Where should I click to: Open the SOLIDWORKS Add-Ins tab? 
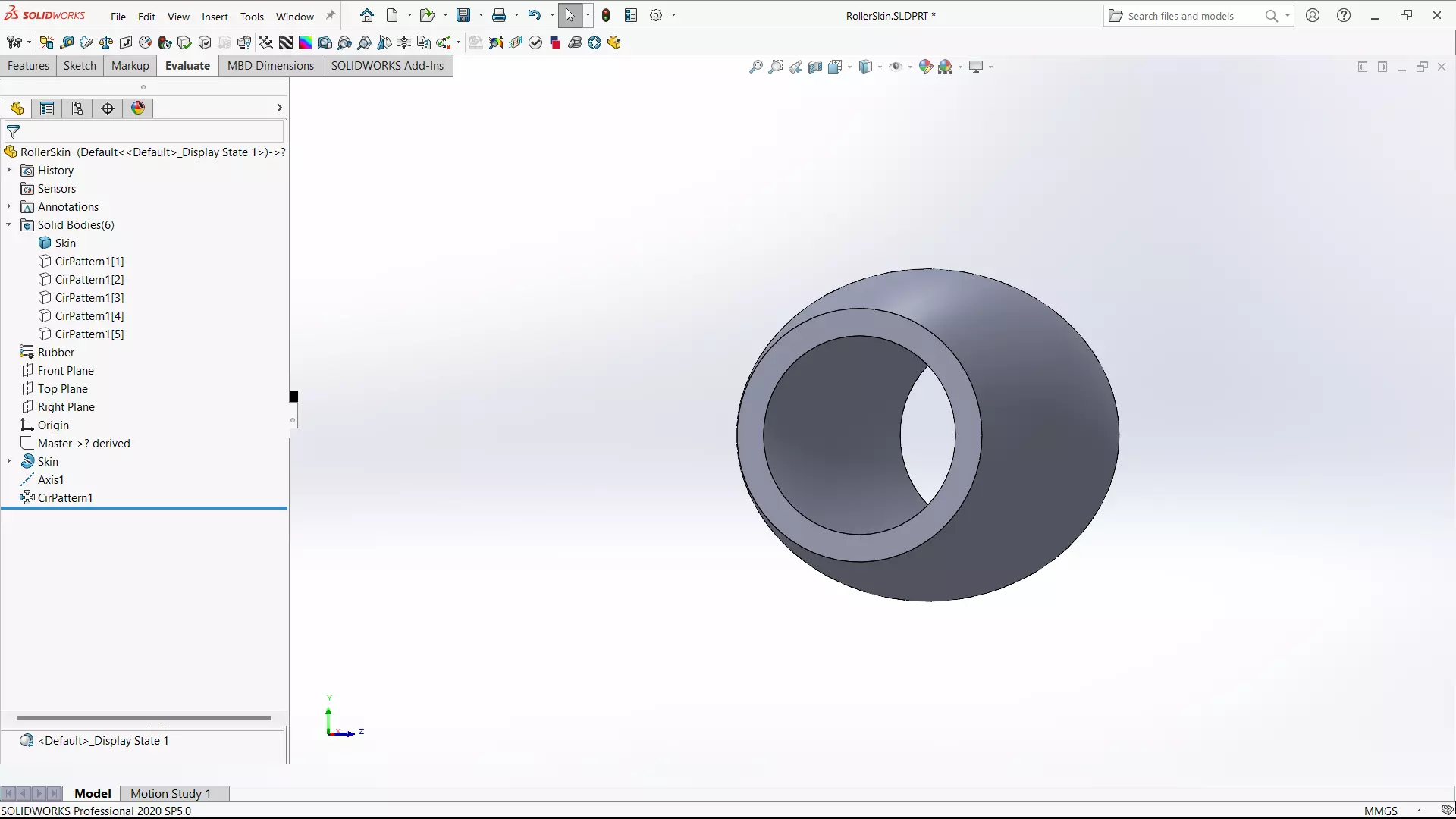tap(388, 66)
